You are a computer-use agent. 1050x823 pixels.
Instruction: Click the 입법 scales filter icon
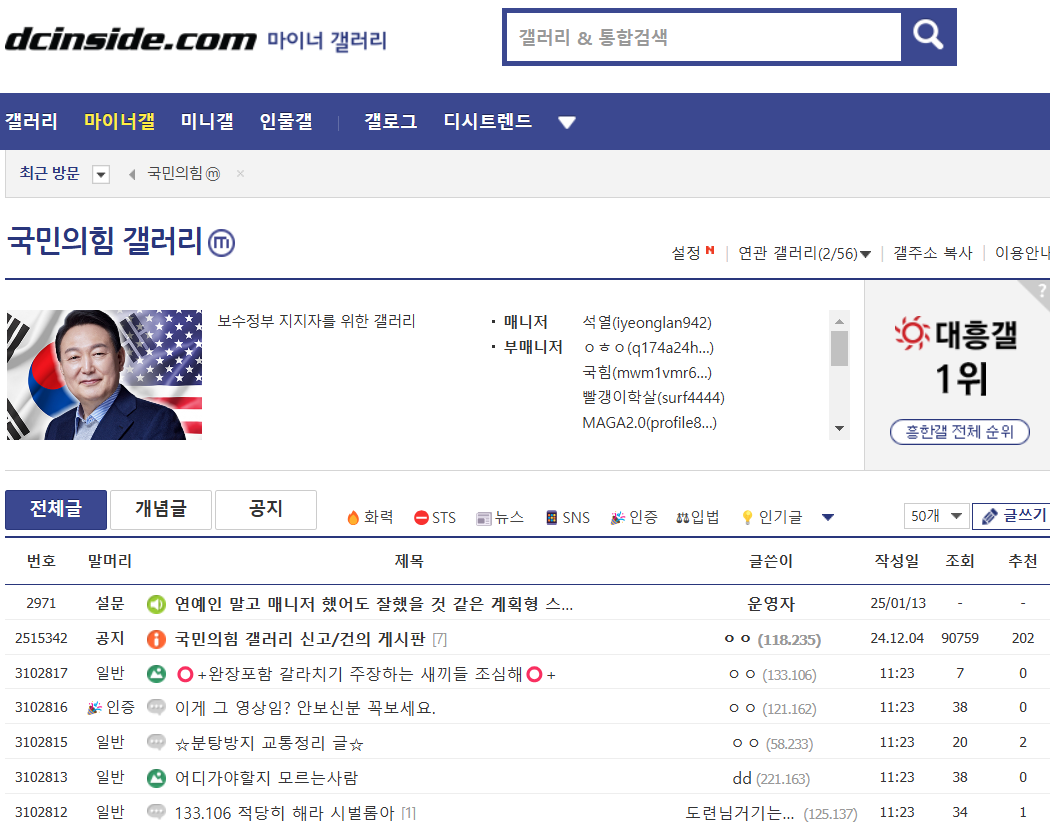682,518
